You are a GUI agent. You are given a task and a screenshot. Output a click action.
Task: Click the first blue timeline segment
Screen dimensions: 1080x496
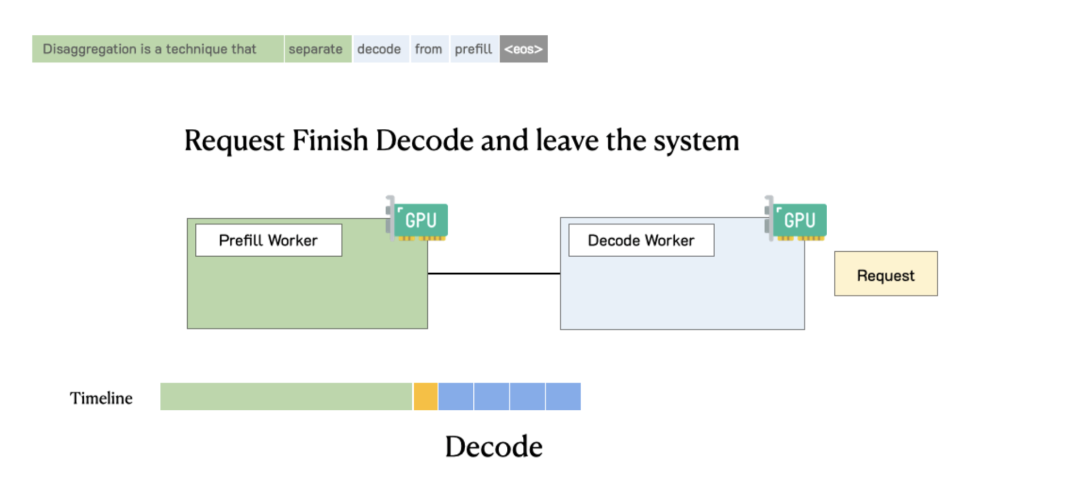456,396
